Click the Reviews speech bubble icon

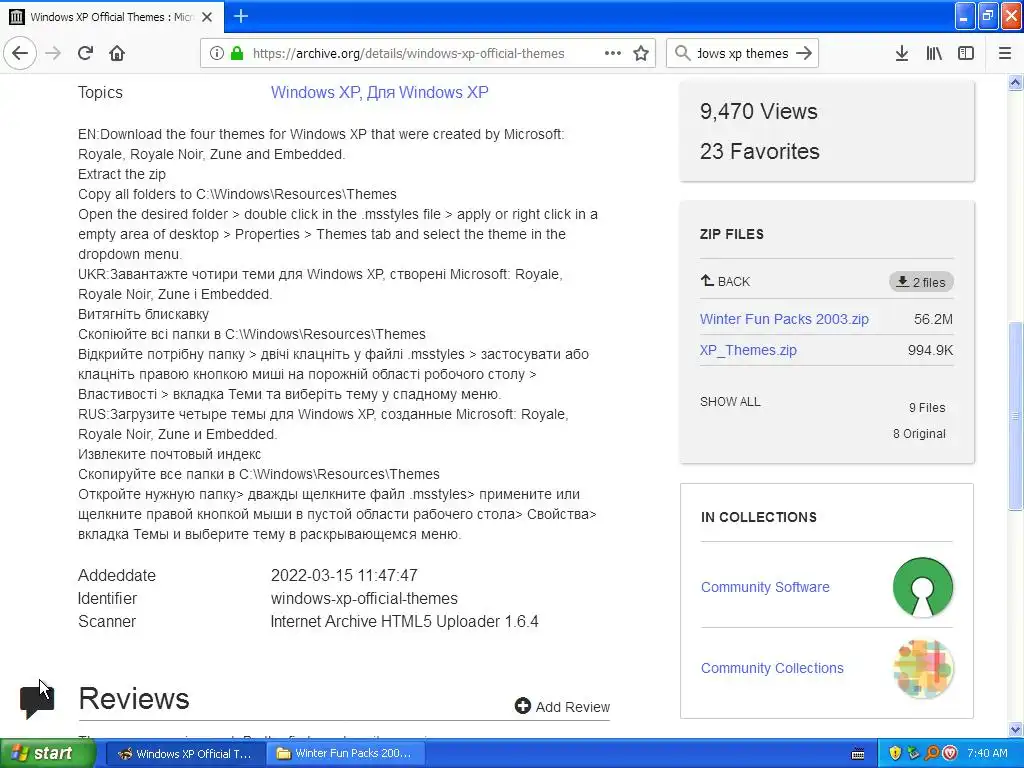pyautogui.click(x=37, y=701)
